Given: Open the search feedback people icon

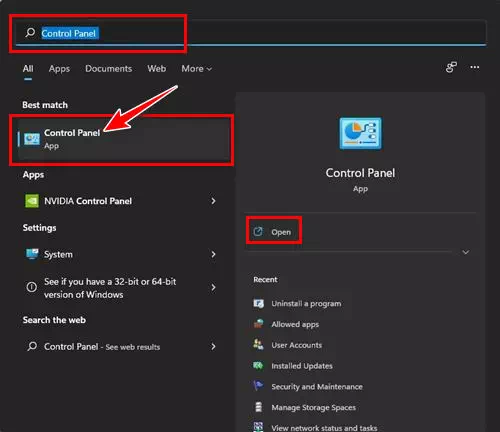Looking at the screenshot, I should click(x=451, y=67).
